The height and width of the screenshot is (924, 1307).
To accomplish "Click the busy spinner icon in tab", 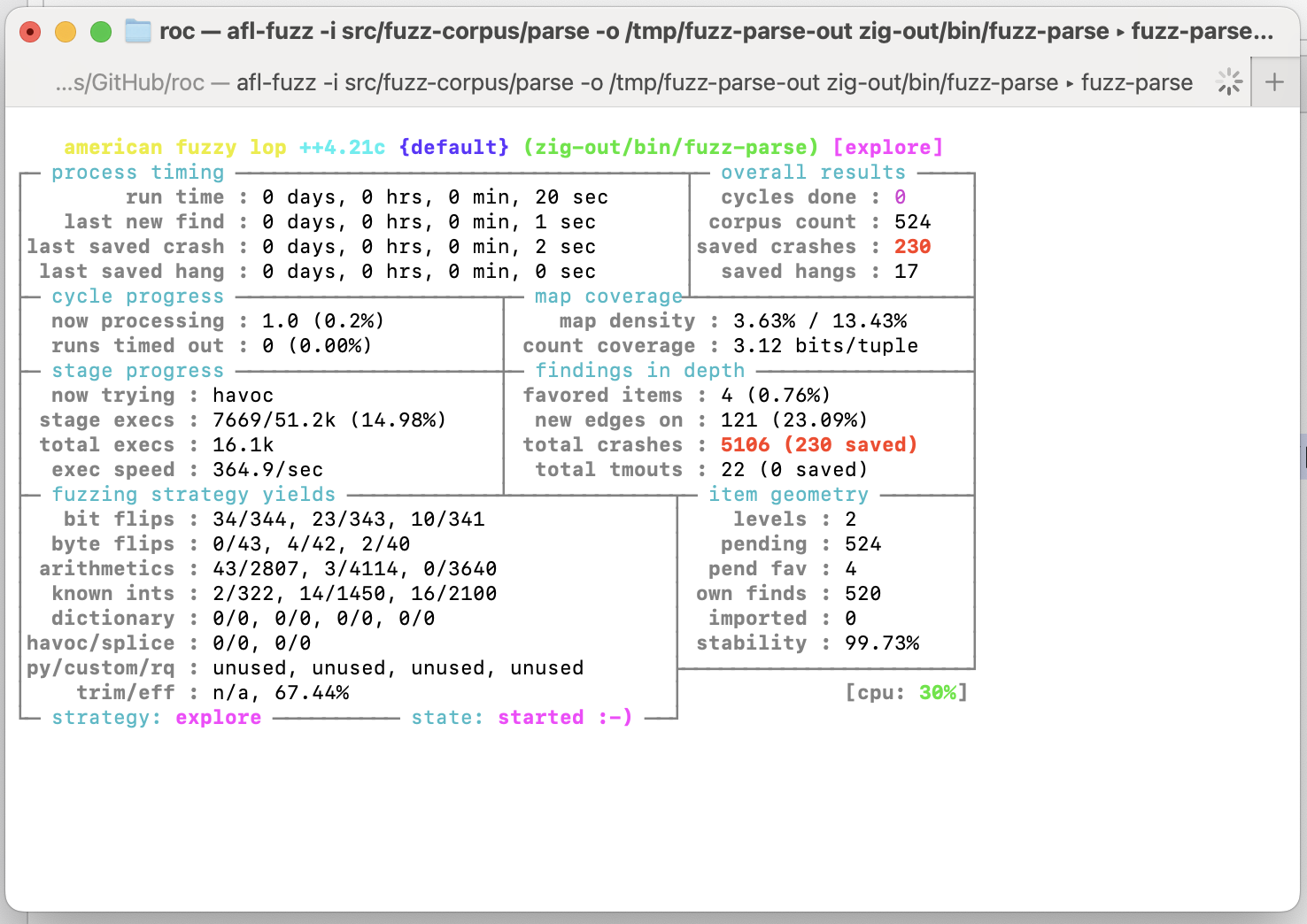I will click(1229, 82).
